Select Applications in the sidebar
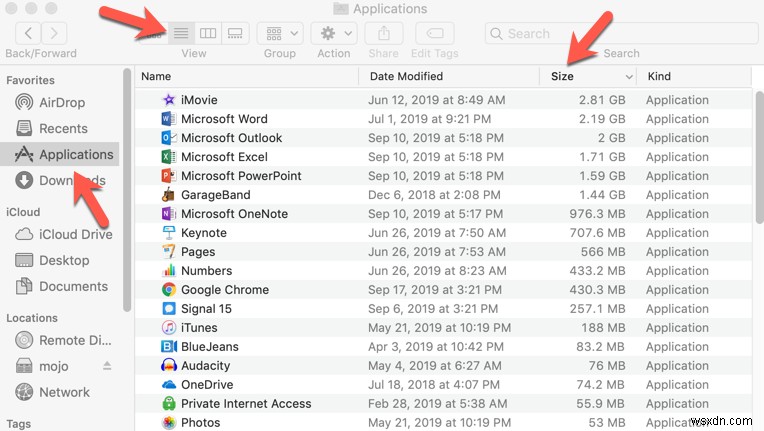The height and width of the screenshot is (431, 764). coord(59,154)
